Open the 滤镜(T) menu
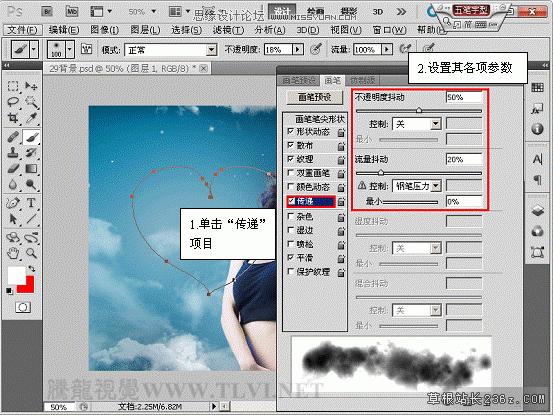The height and width of the screenshot is (415, 553). [x=228, y=30]
